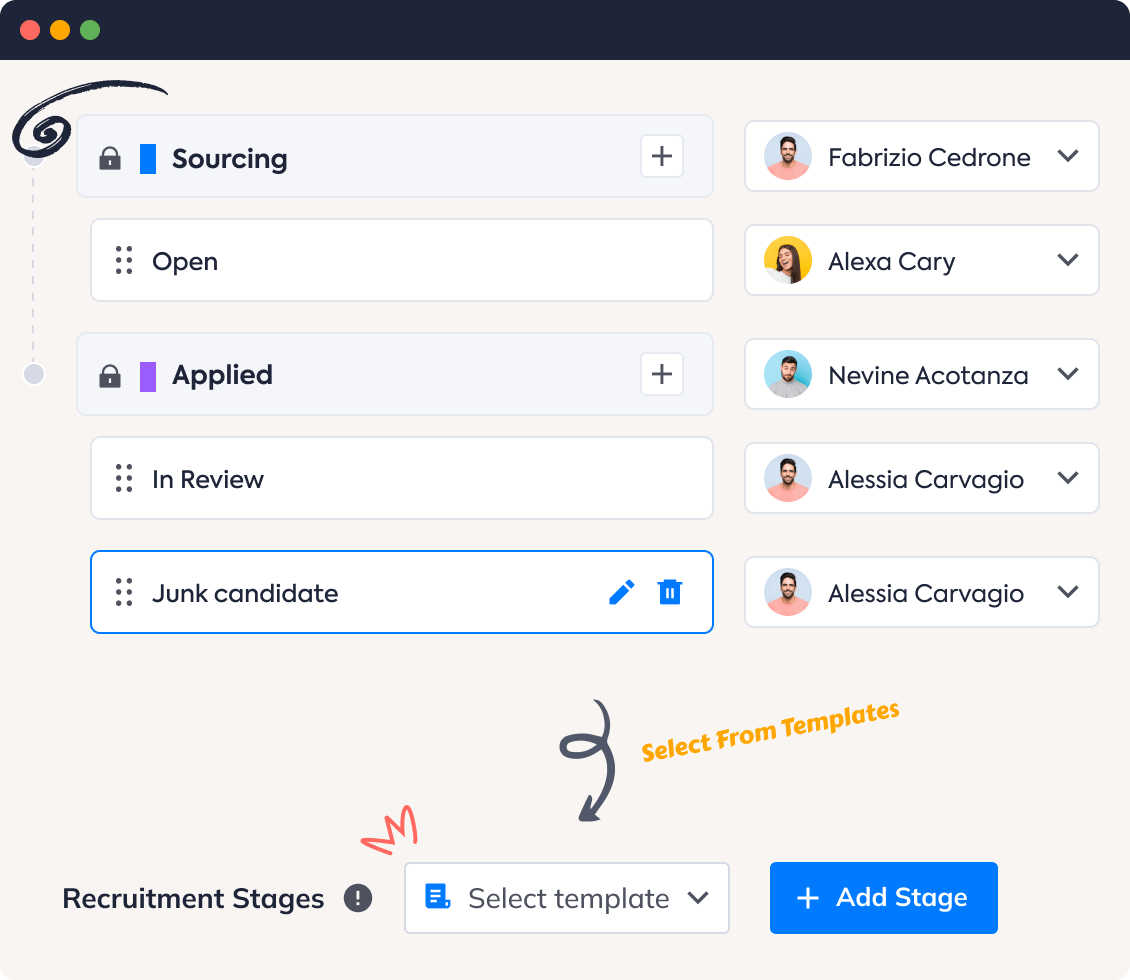This screenshot has height=980, width=1130.
Task: Click the info icon next to Recruitment Stages
Action: click(357, 898)
